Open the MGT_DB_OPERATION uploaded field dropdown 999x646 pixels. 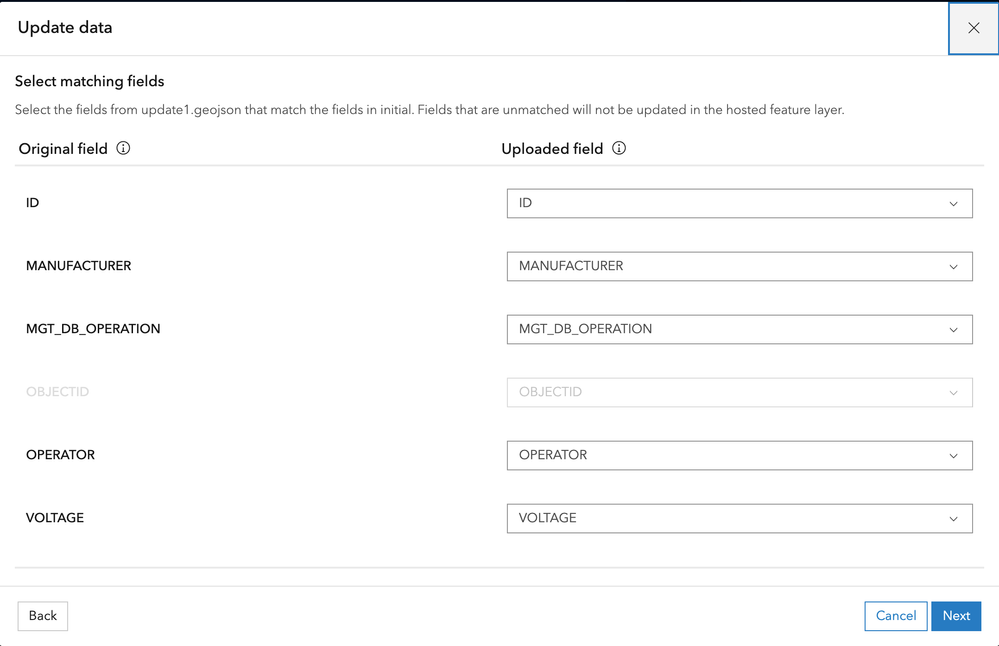tap(739, 330)
